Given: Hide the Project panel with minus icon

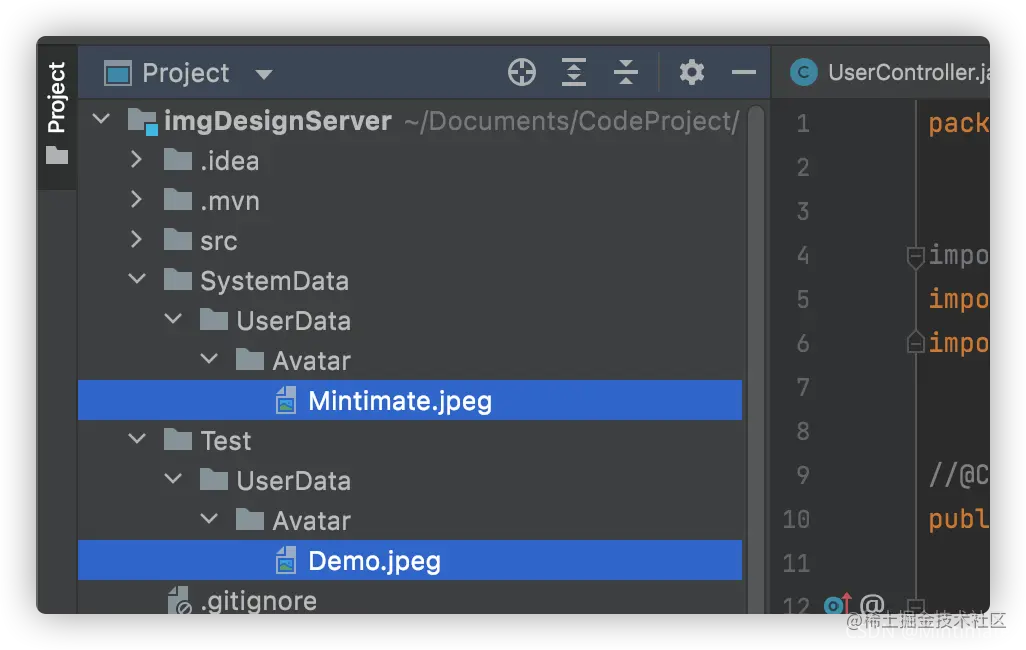Looking at the screenshot, I should (743, 72).
